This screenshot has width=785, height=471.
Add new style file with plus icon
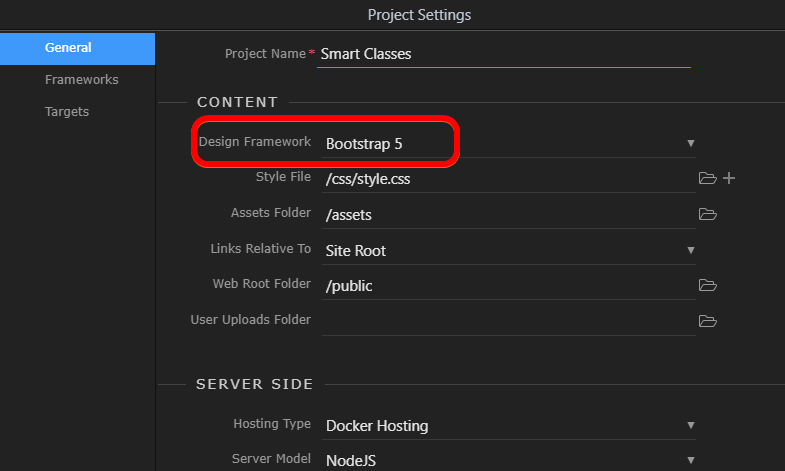coord(729,178)
